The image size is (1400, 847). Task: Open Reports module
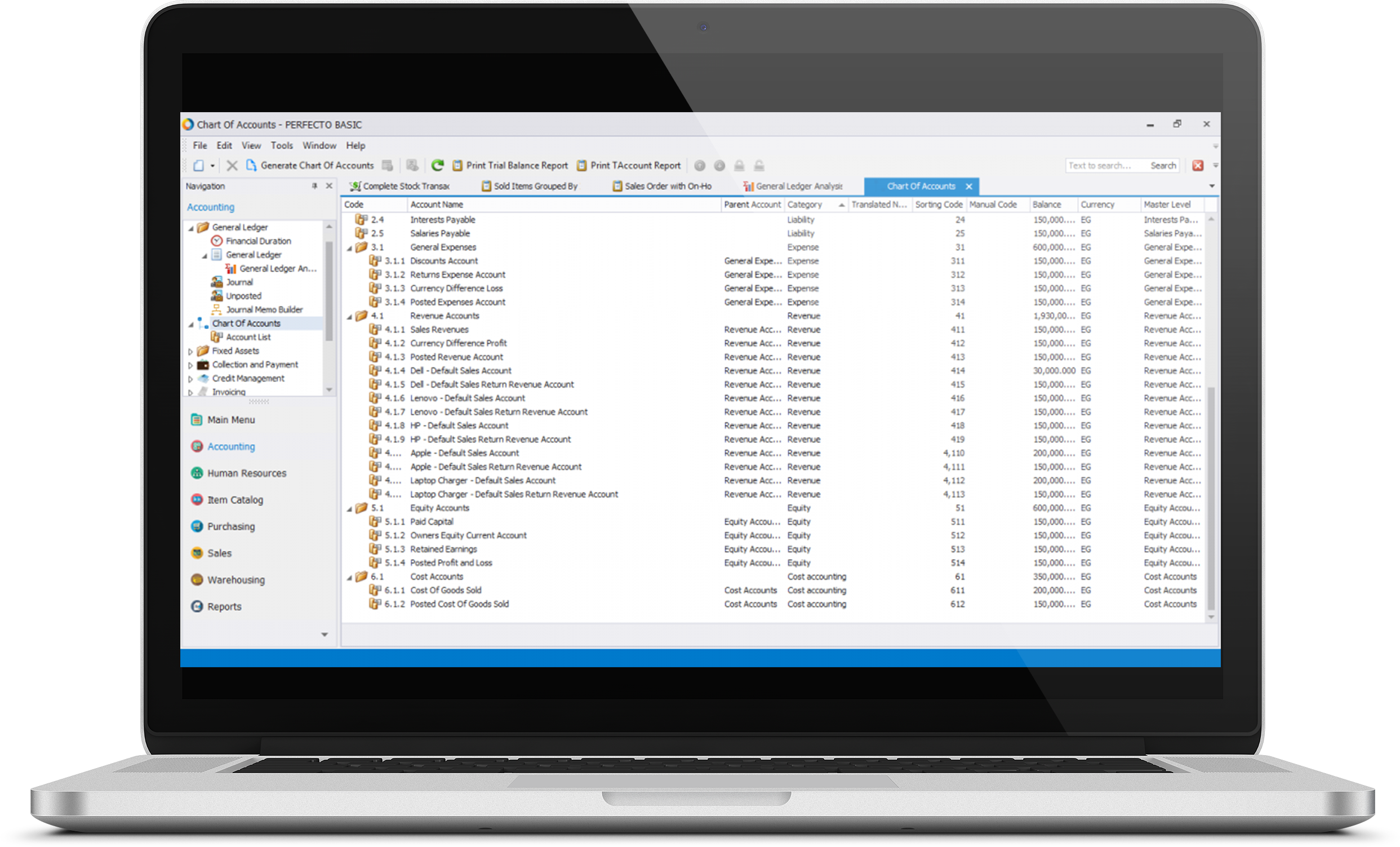[x=224, y=606]
